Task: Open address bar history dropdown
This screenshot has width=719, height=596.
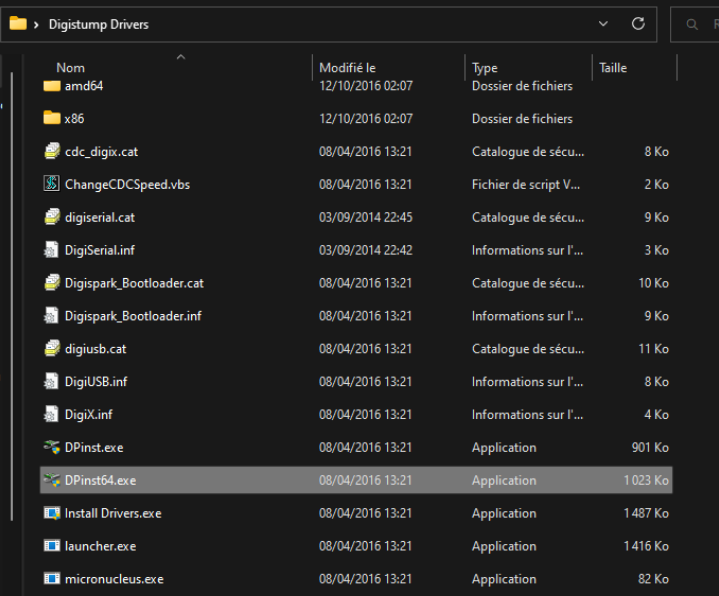Action: (x=603, y=24)
